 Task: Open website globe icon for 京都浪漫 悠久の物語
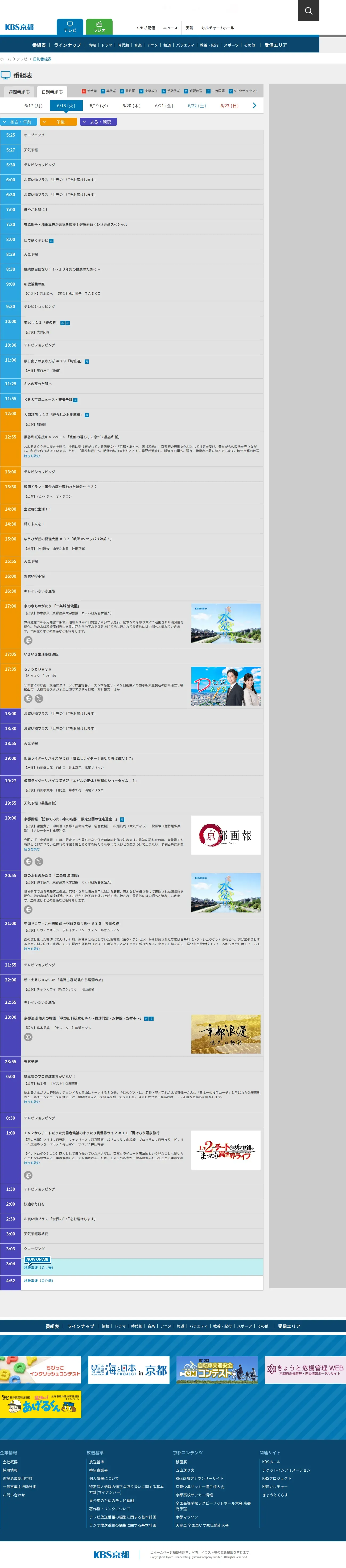pos(28,1037)
